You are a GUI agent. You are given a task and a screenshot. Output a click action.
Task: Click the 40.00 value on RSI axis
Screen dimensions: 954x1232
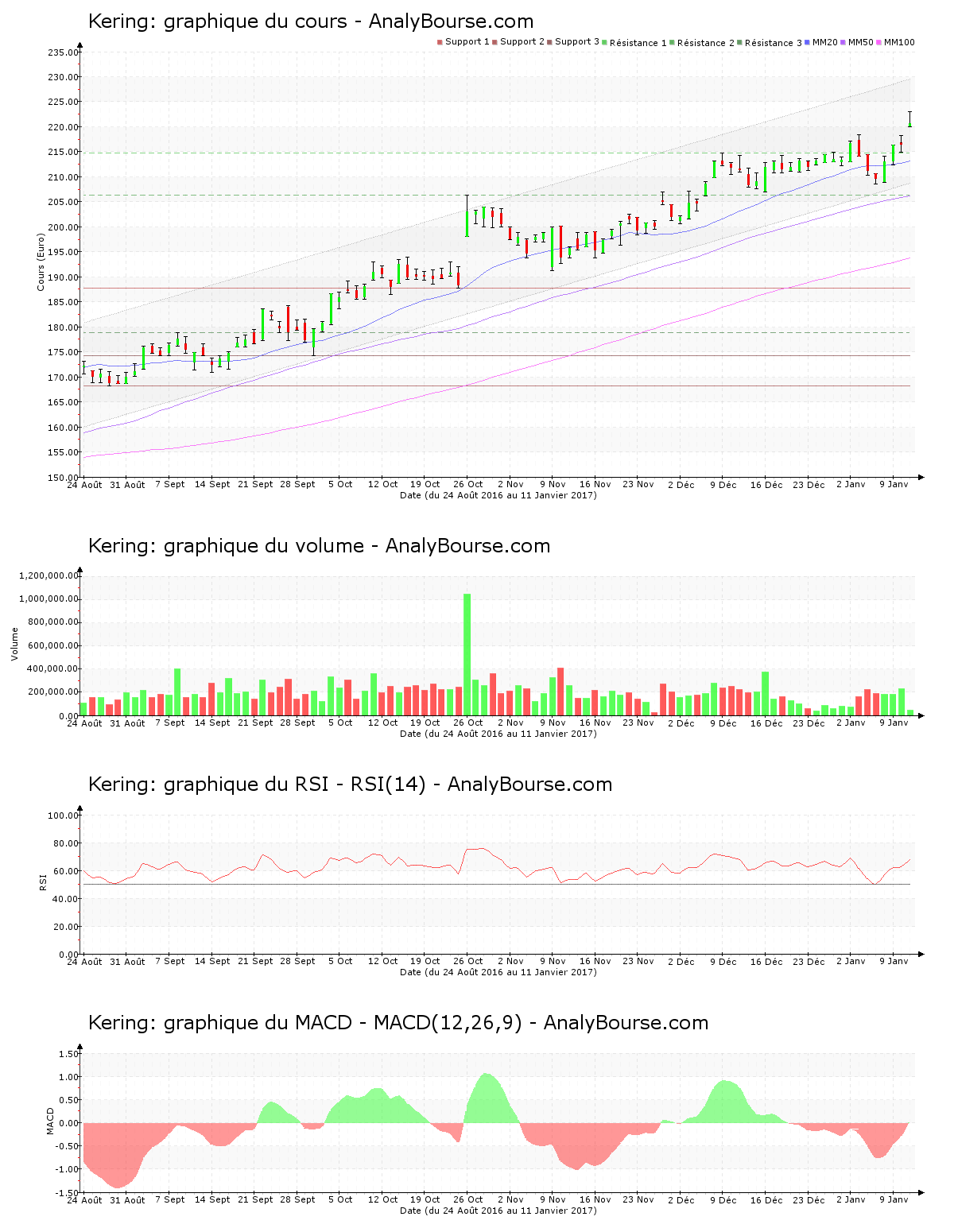(66, 899)
